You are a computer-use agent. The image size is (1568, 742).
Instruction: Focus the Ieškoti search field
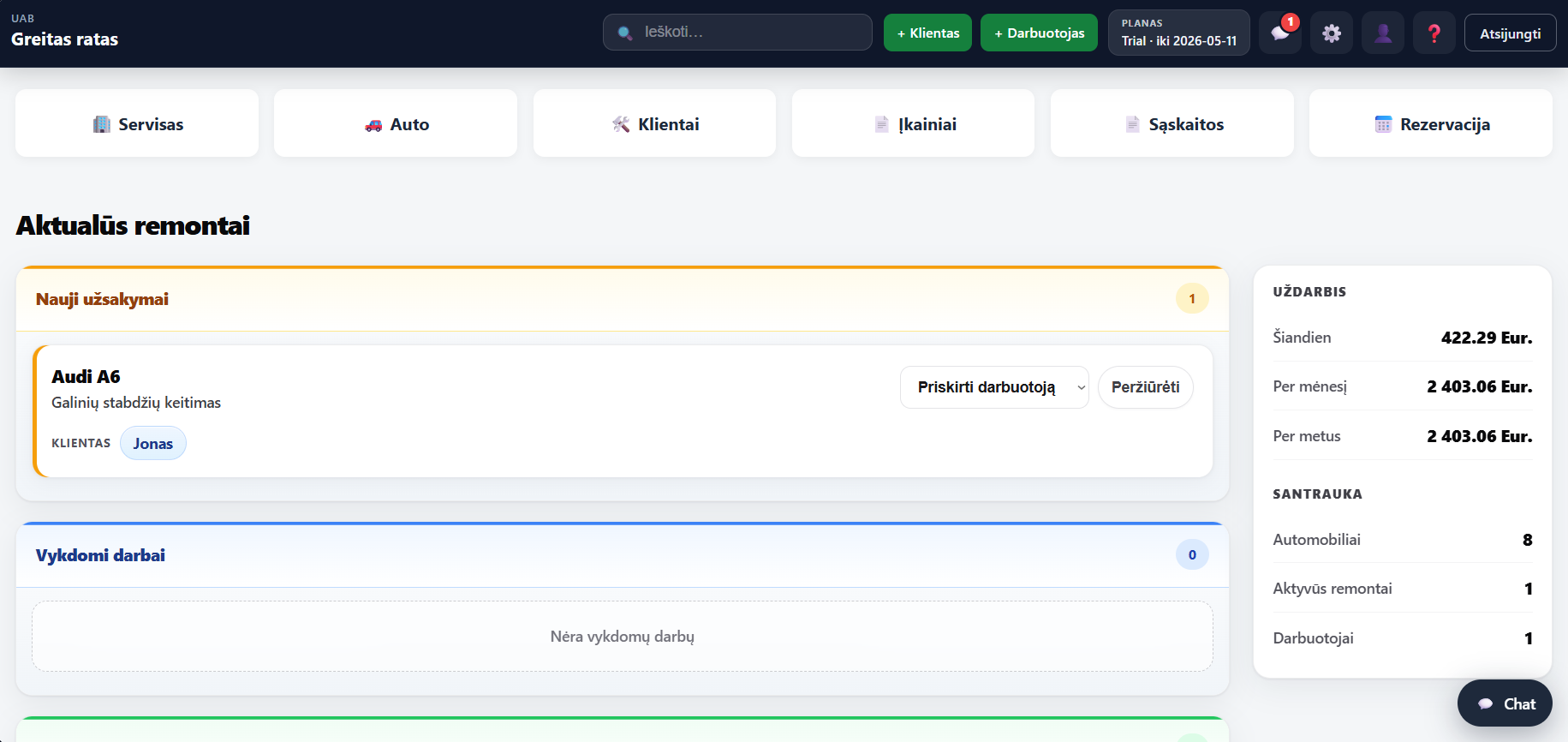737,32
